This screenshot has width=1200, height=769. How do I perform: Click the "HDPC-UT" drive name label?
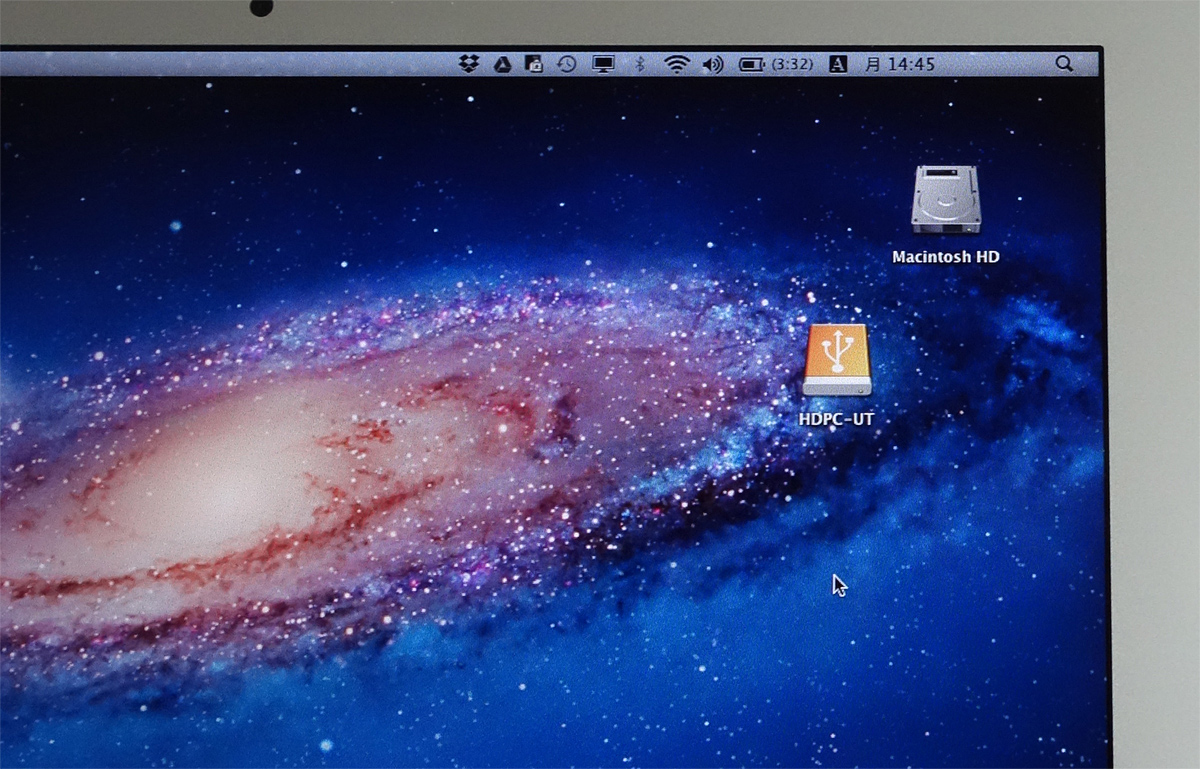pyautogui.click(x=837, y=419)
